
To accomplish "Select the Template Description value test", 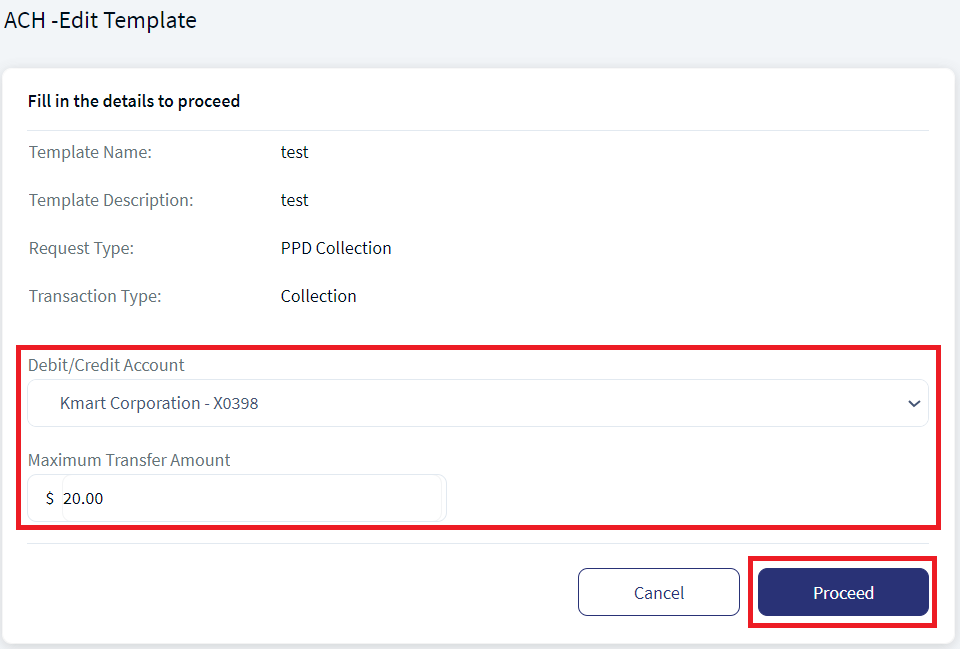I will (294, 200).
